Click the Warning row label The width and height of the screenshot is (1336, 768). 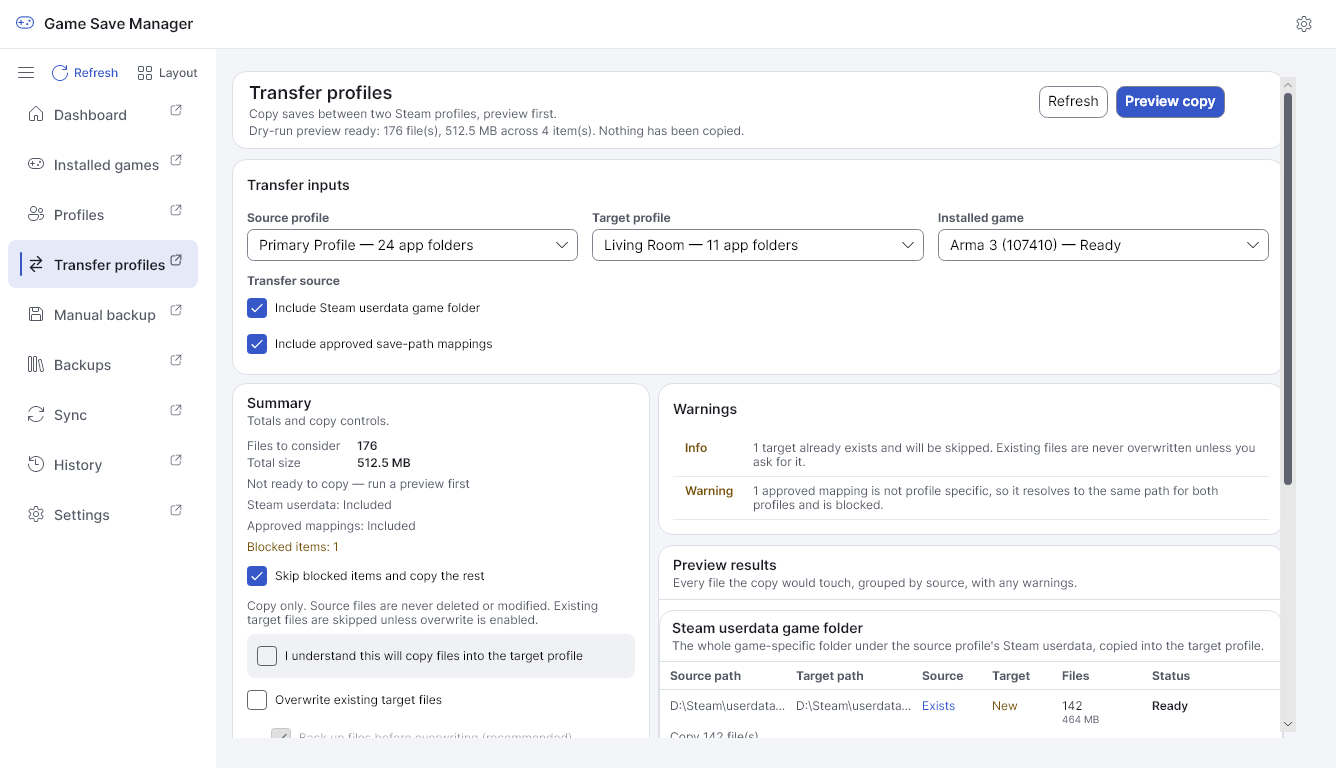coord(709,491)
